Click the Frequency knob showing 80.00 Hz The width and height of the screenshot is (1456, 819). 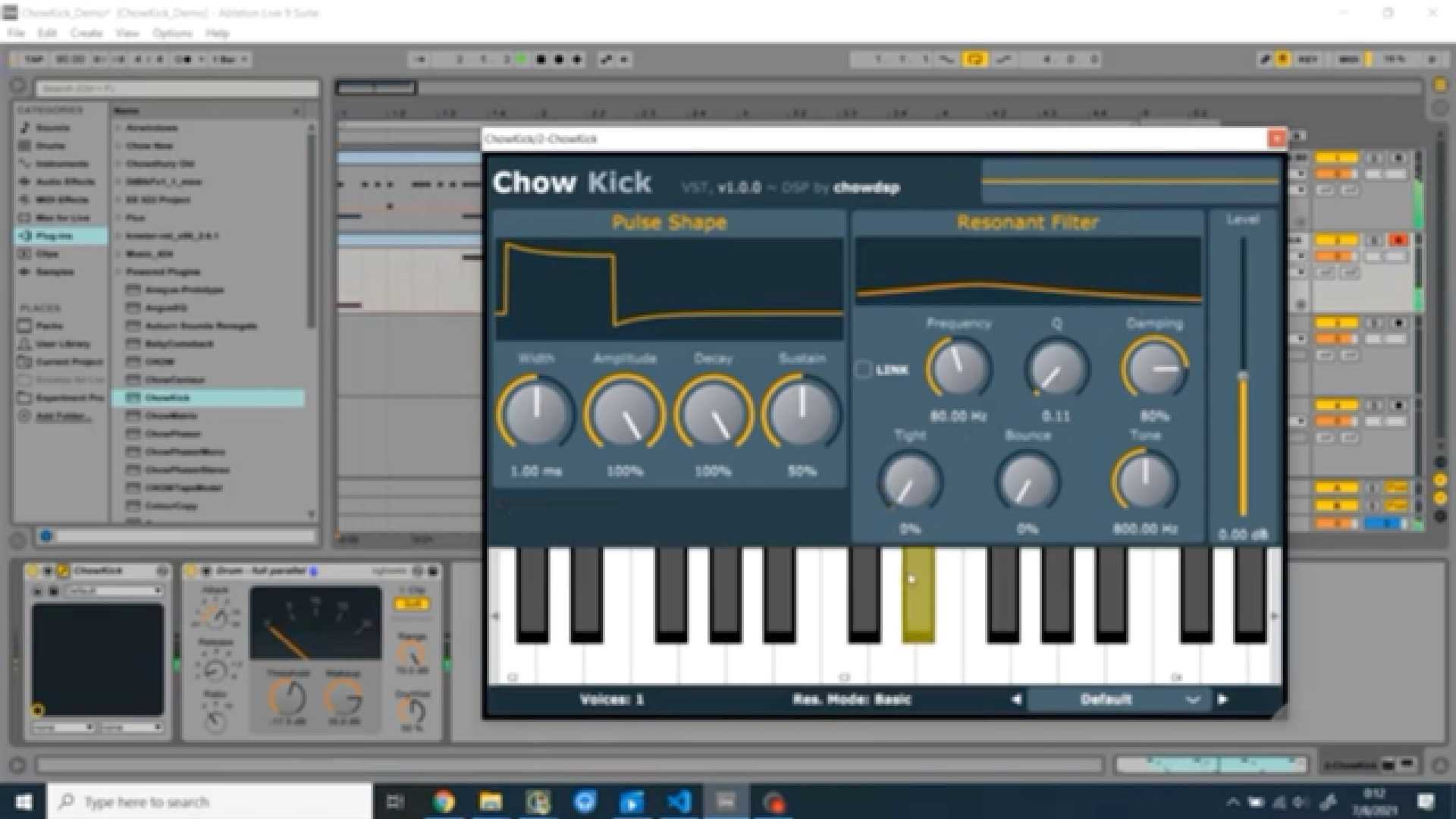click(x=959, y=369)
